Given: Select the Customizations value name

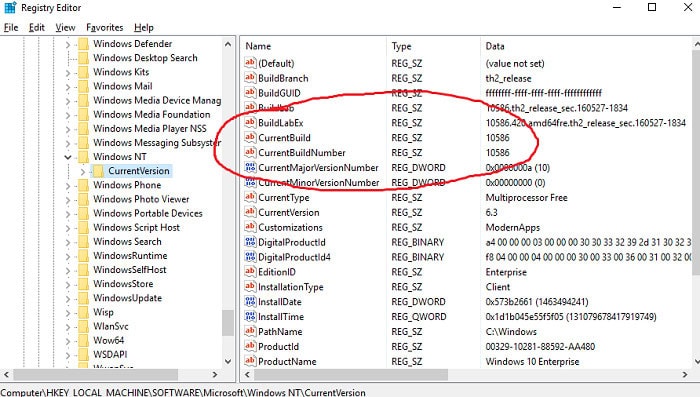Looking at the screenshot, I should click(x=290, y=227).
